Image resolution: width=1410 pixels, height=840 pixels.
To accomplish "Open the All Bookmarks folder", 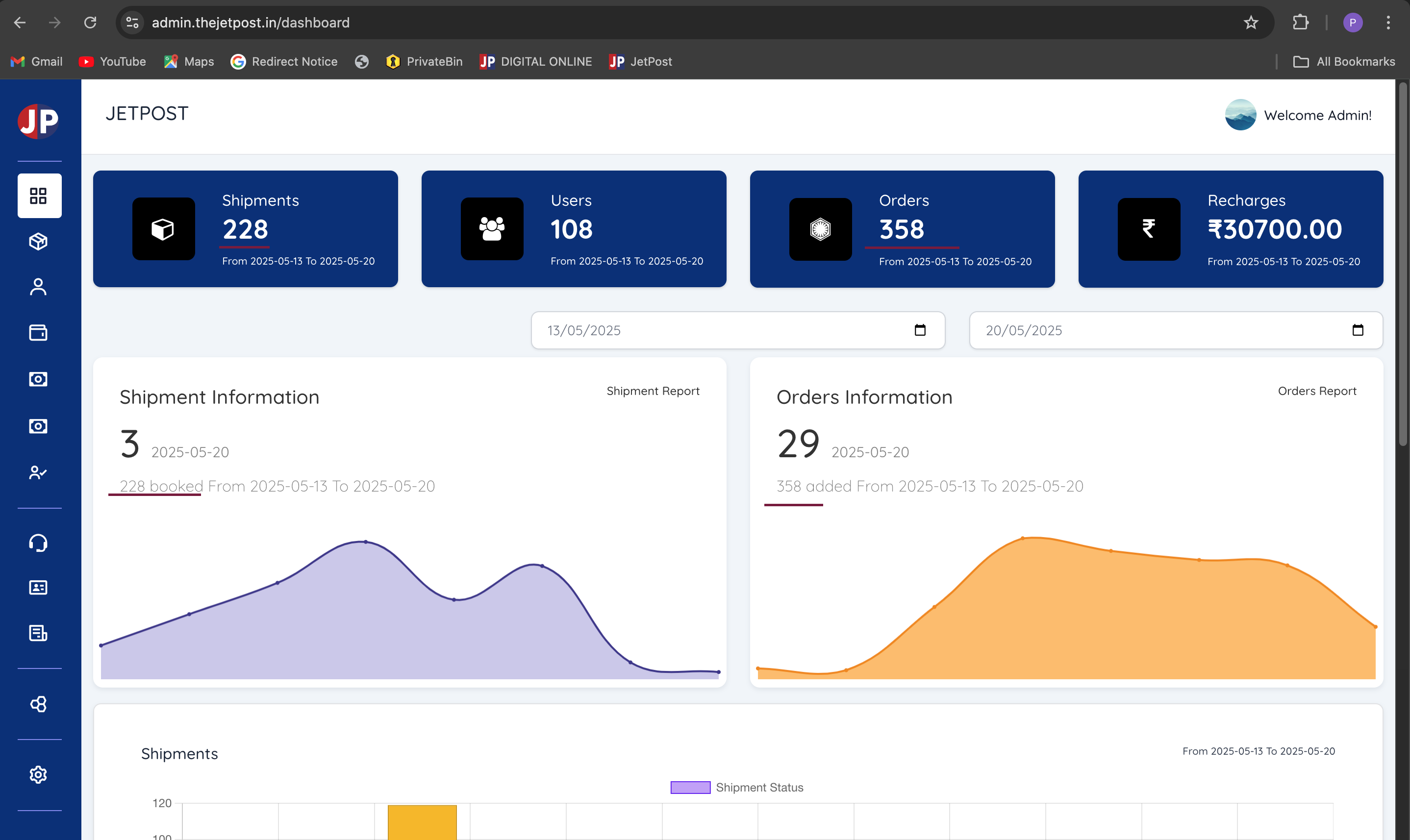I will [1344, 62].
